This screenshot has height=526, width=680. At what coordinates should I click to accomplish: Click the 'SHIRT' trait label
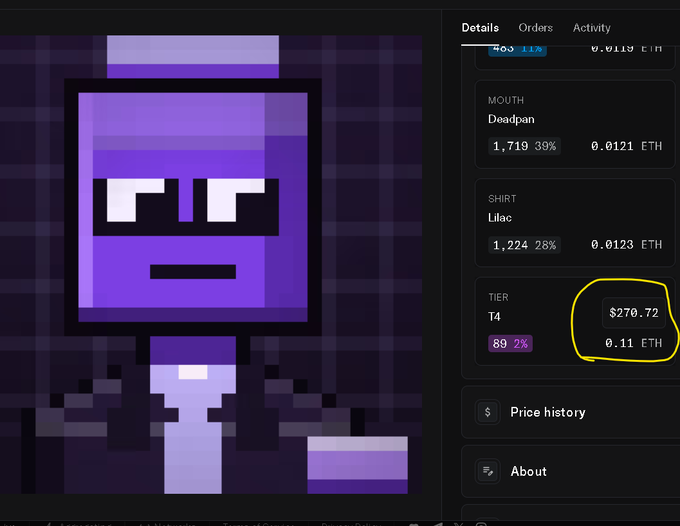pyautogui.click(x=502, y=199)
